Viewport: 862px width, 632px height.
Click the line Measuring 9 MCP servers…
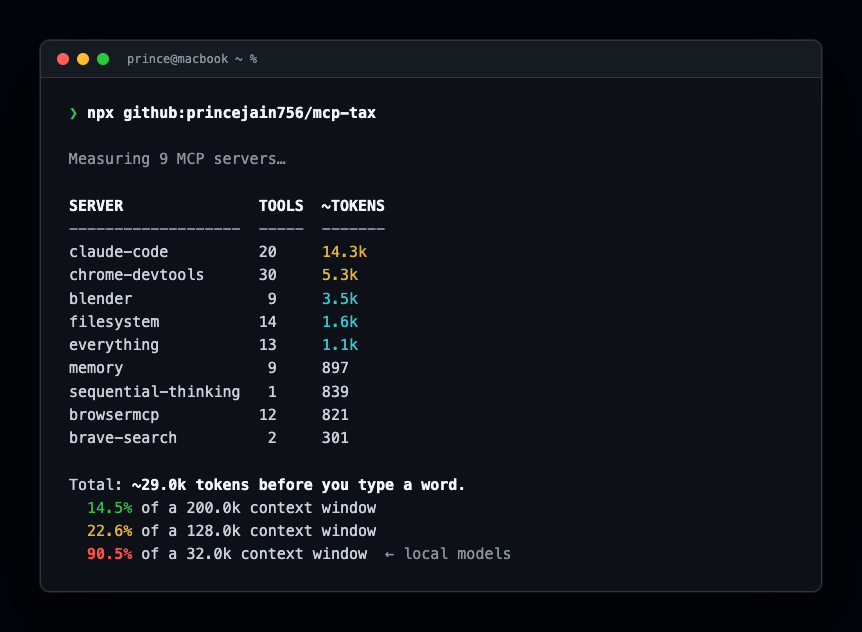[177, 159]
